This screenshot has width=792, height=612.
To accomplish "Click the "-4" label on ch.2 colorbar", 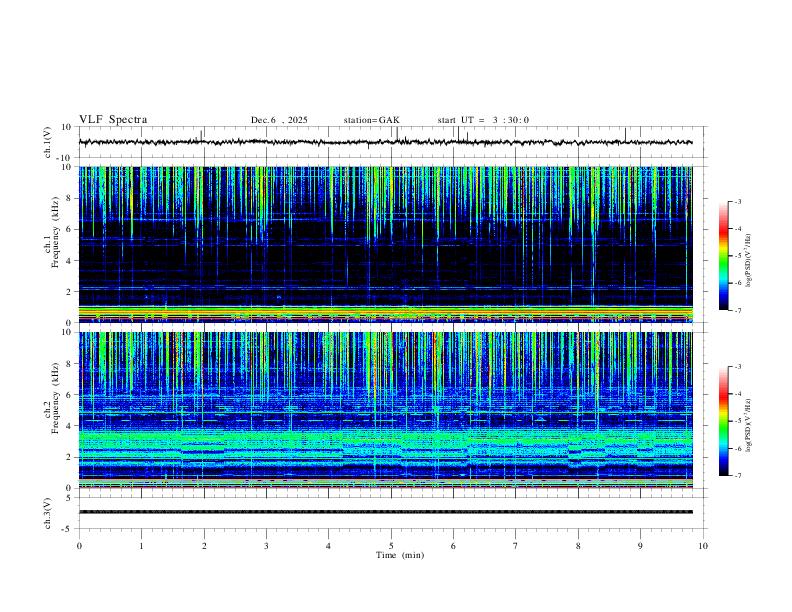I will tap(738, 394).
